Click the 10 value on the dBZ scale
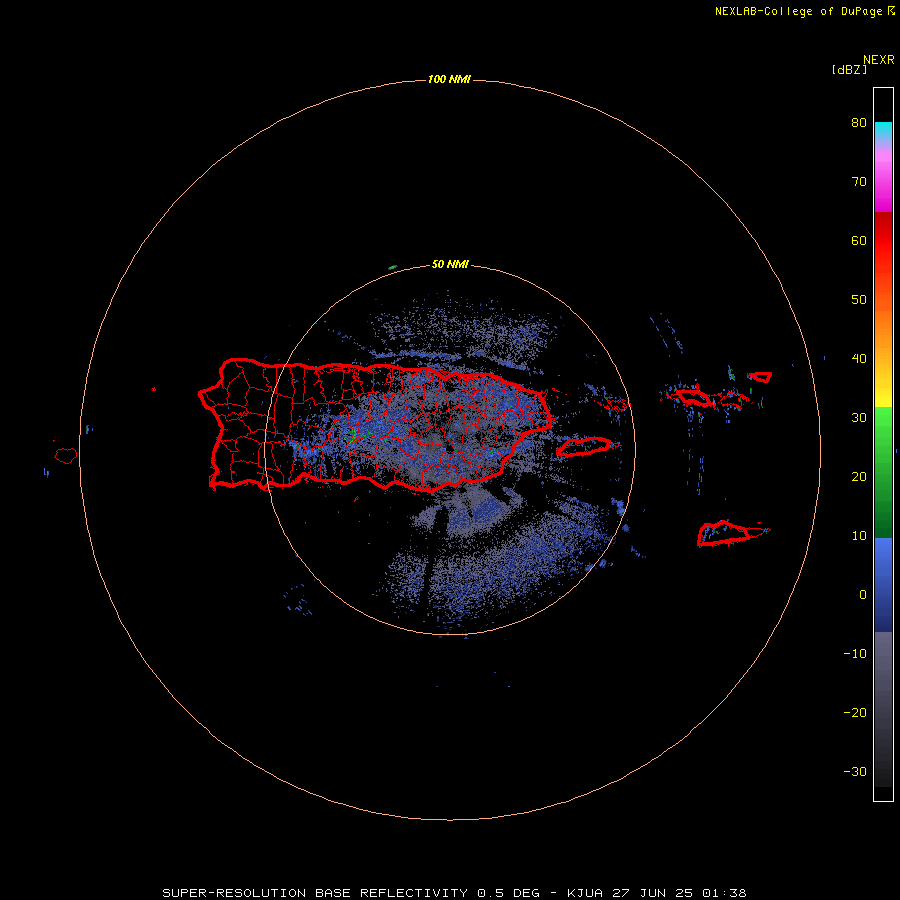The image size is (900, 900). [859, 536]
